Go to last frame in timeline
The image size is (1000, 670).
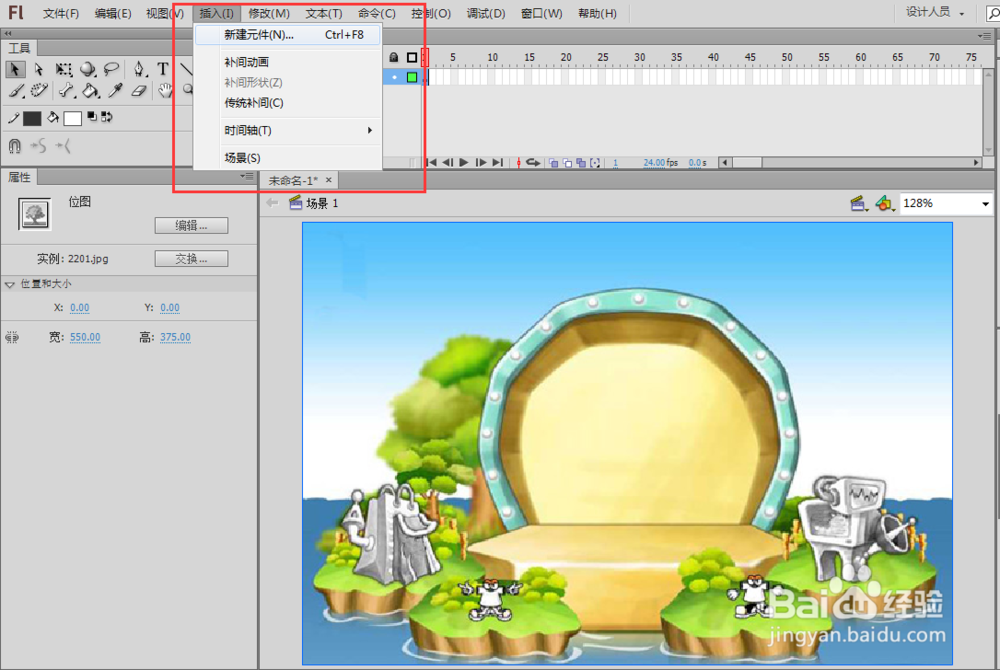[497, 163]
